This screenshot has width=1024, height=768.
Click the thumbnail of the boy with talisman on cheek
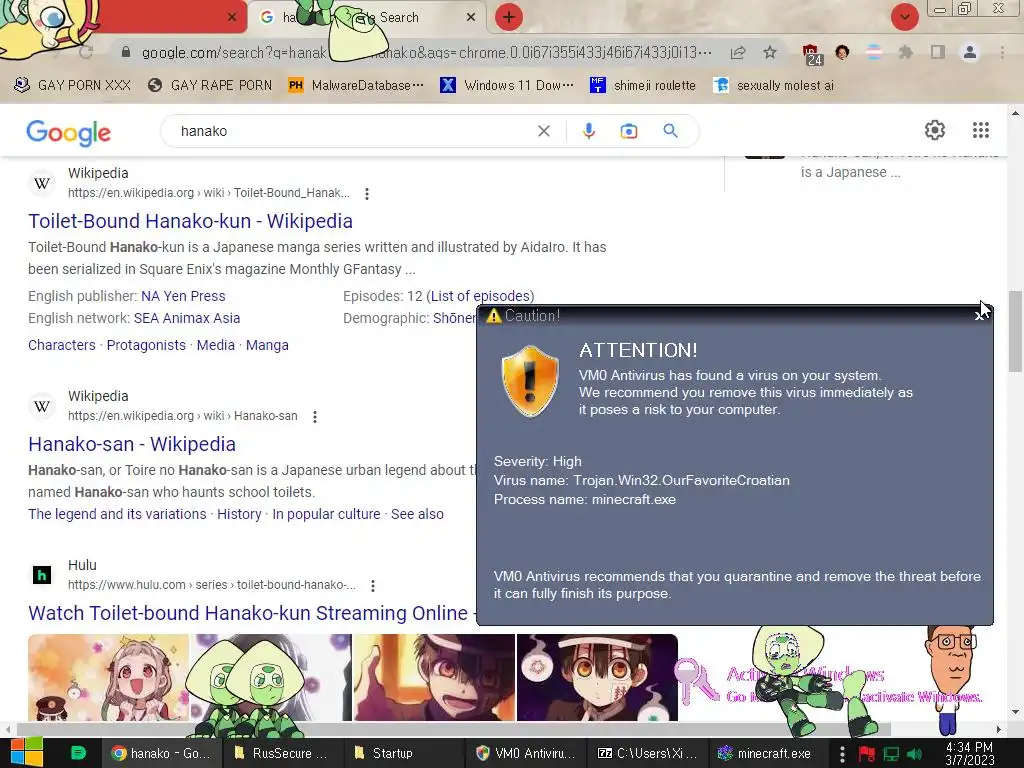[597, 677]
